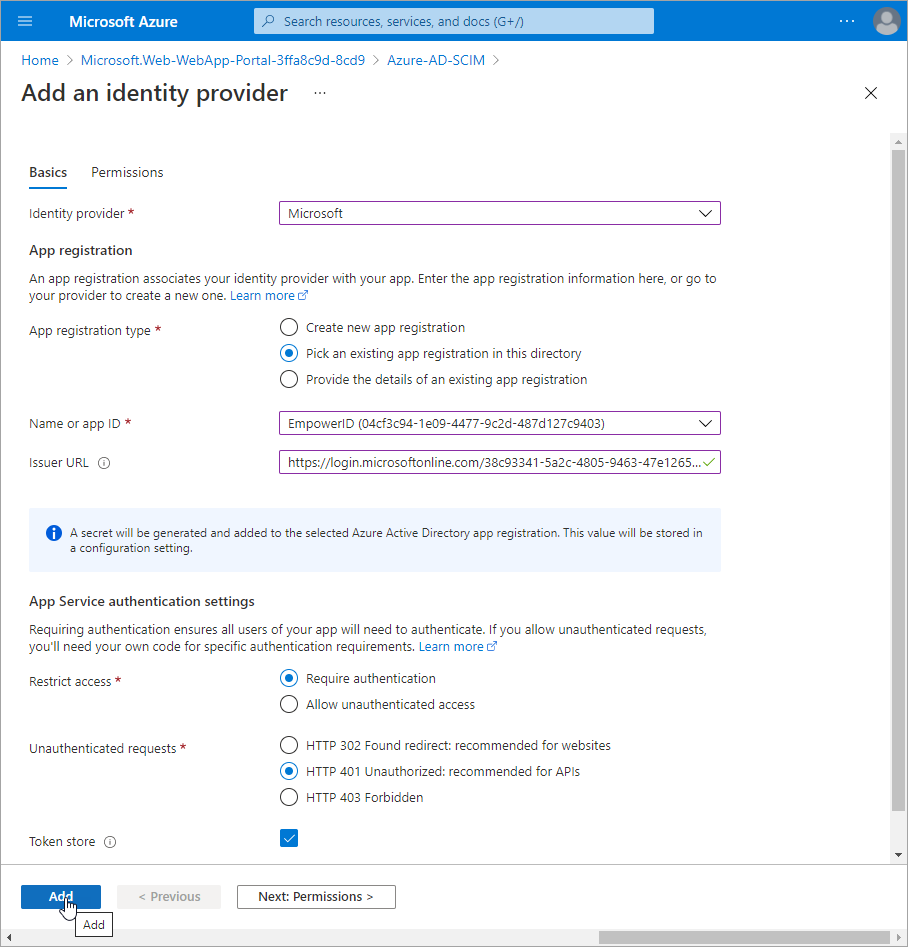Click the ellipsis next to the page title
This screenshot has width=908, height=947.
320,93
